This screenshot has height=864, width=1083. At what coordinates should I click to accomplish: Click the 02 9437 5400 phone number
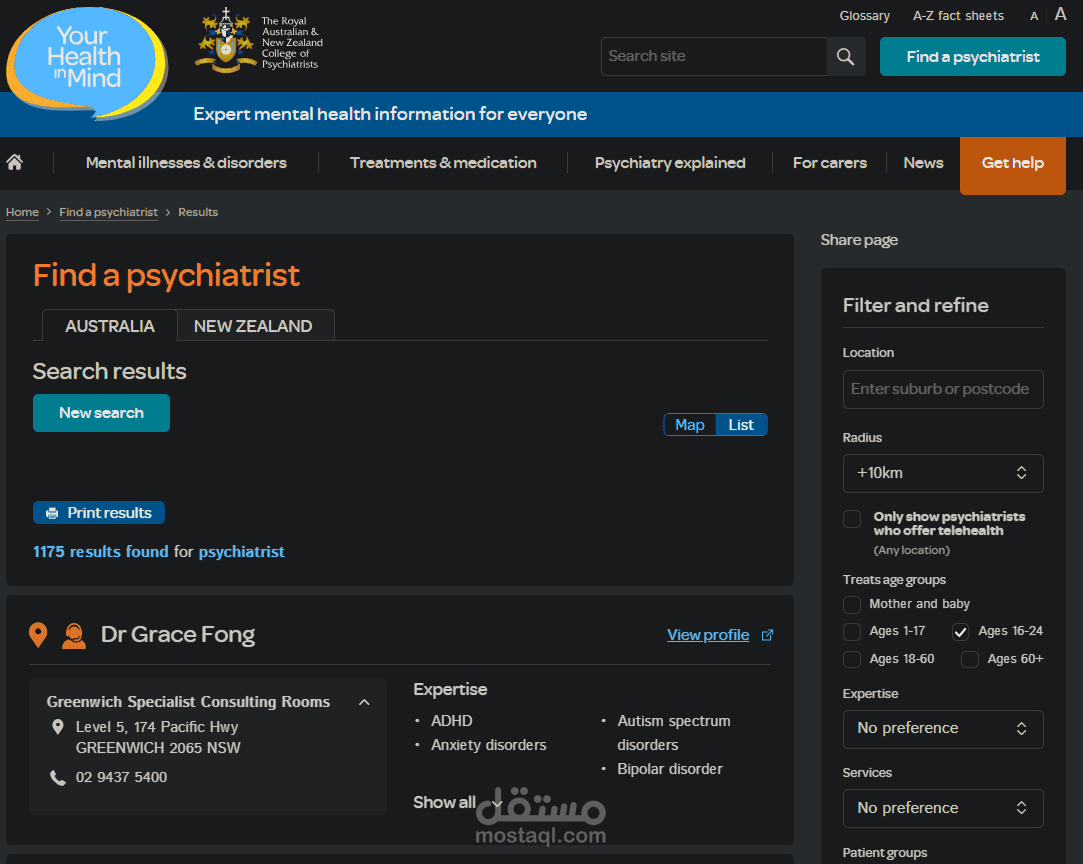[122, 778]
